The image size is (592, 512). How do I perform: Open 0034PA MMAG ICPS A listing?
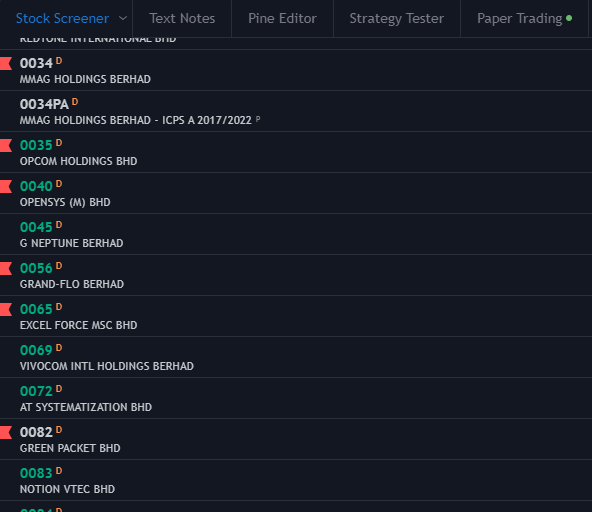point(296,111)
